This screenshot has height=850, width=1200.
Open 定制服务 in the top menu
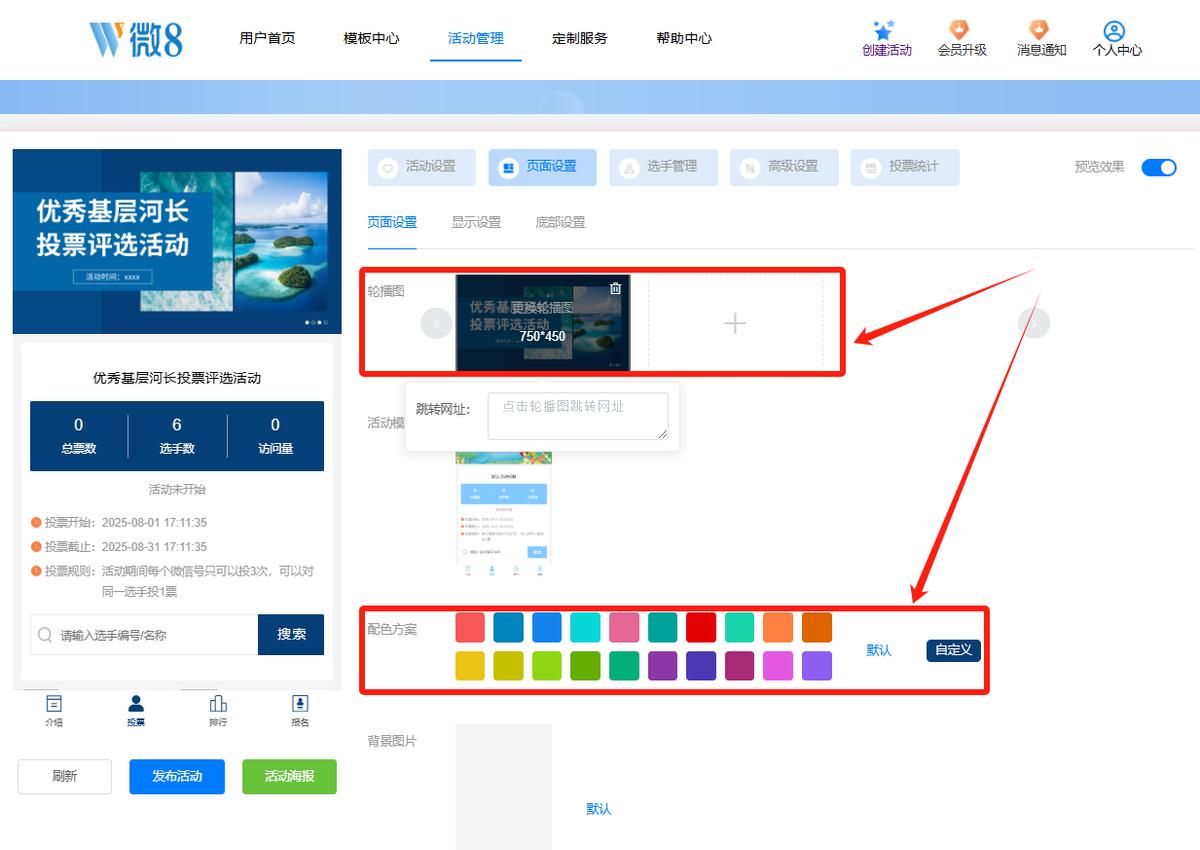click(580, 38)
